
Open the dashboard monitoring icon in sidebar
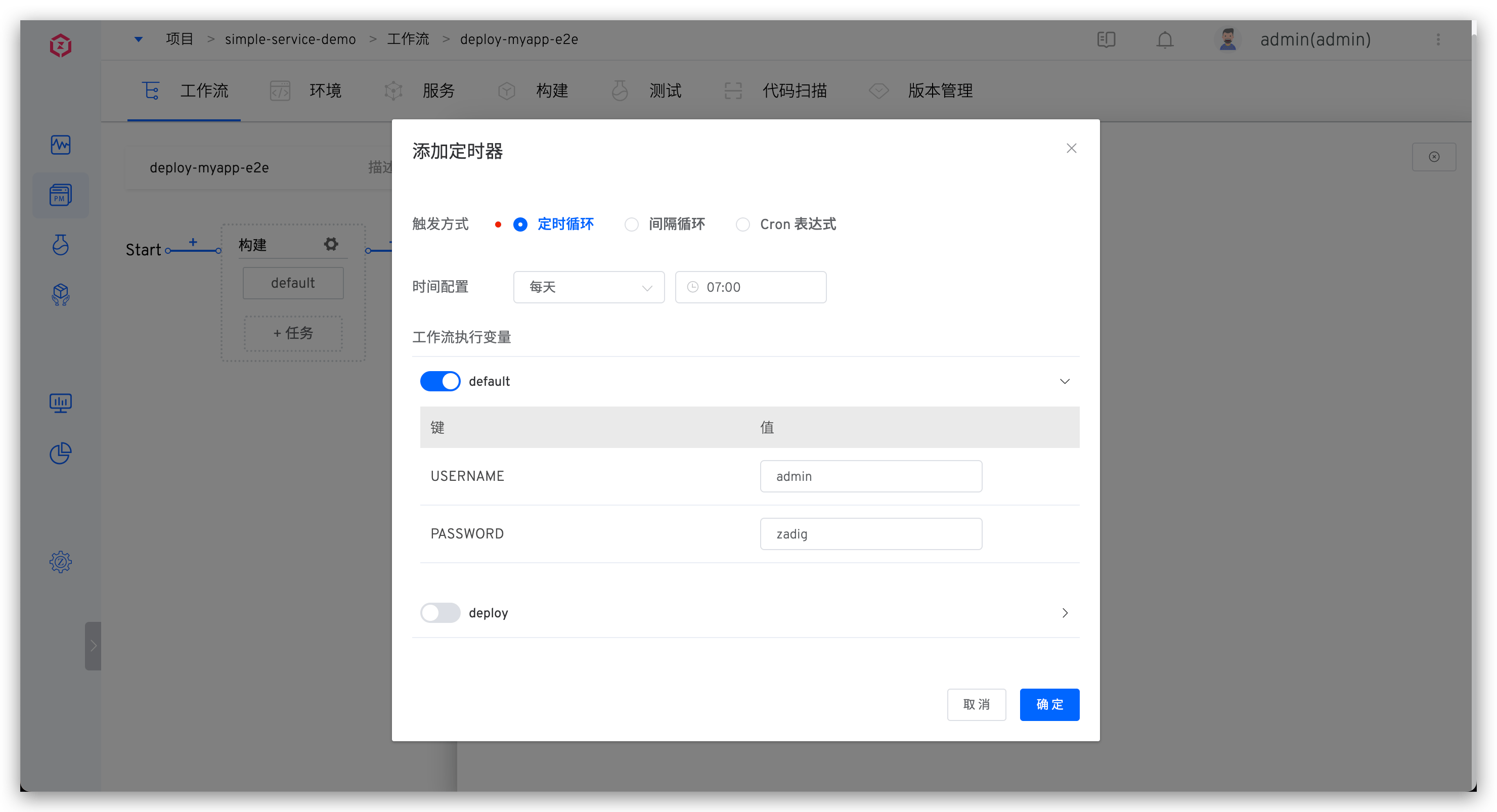click(61, 145)
